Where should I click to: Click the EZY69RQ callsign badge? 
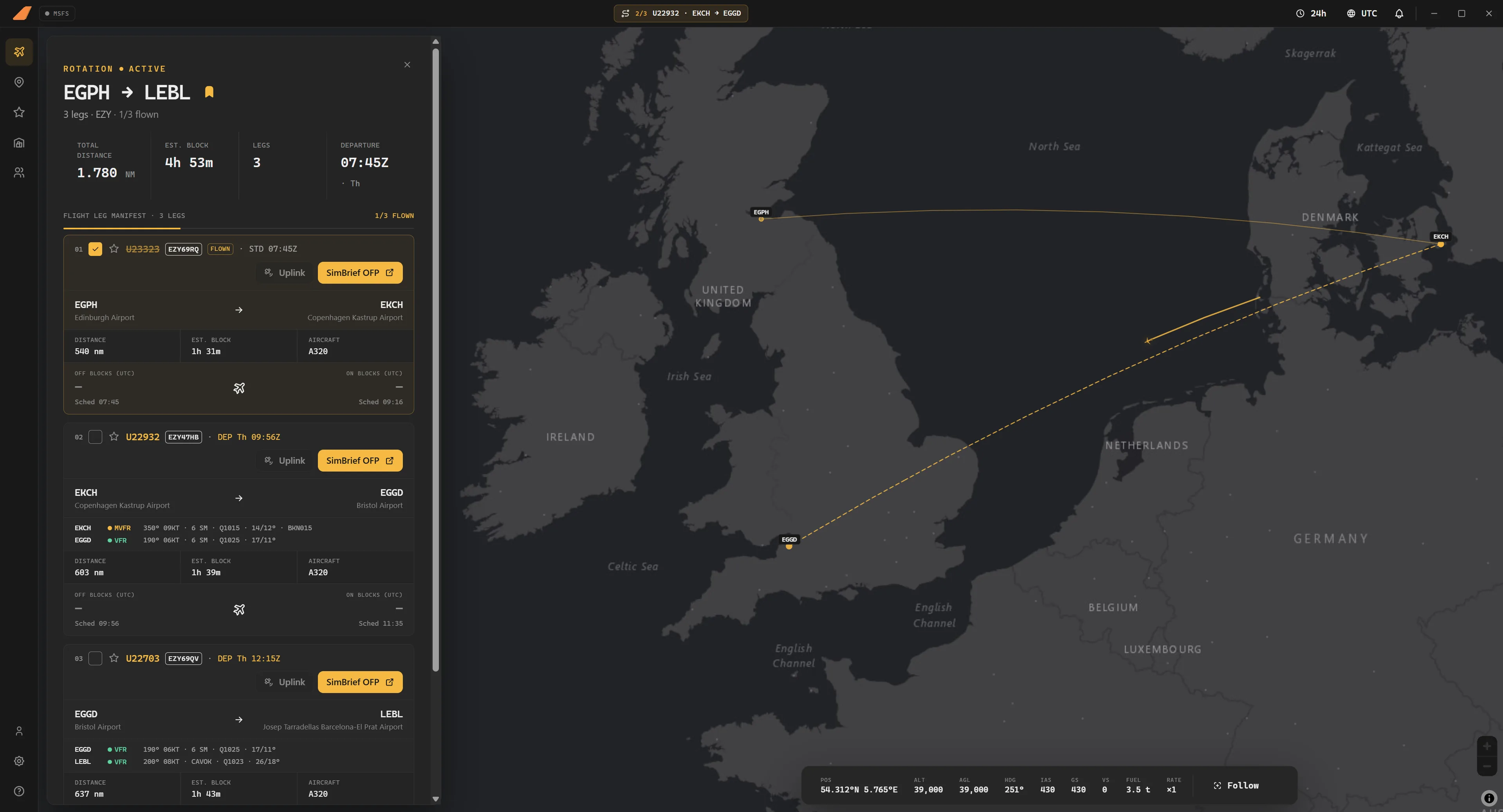tap(183, 249)
